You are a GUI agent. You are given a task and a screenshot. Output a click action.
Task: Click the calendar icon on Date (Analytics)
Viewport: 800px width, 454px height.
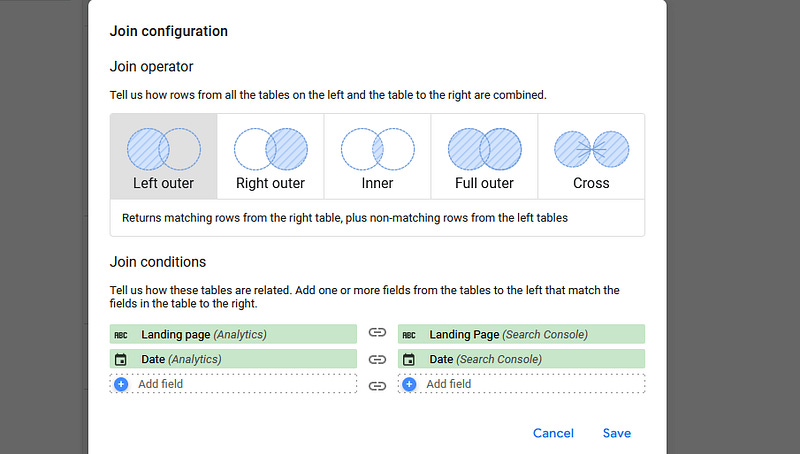pyautogui.click(x=121, y=359)
